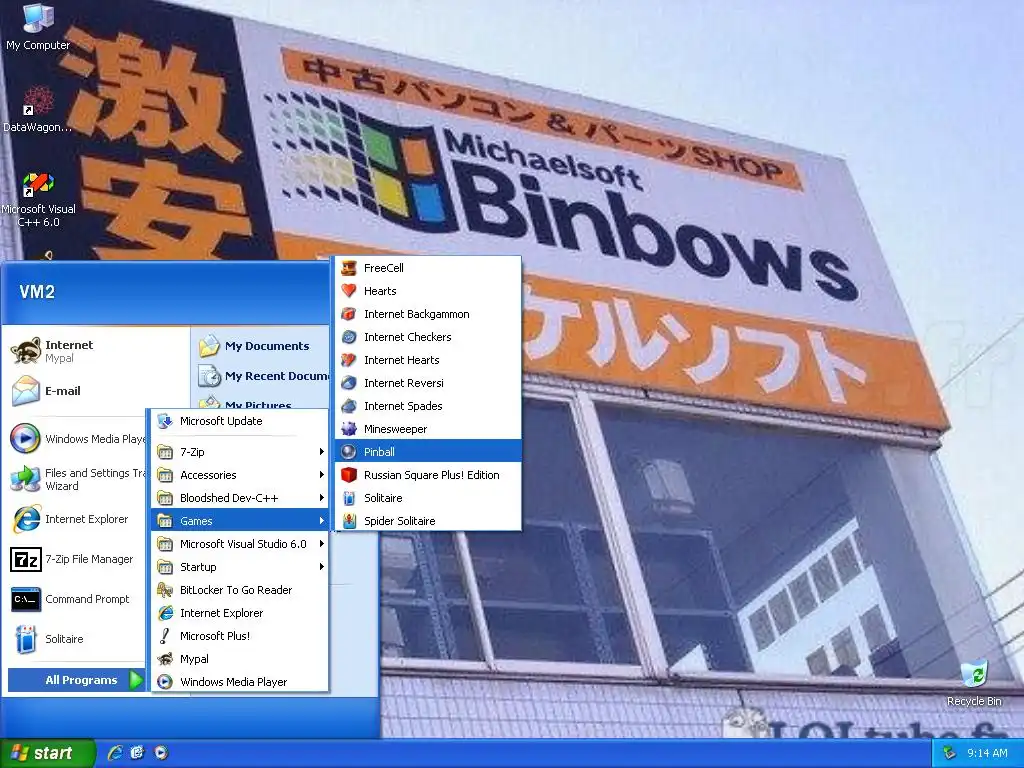Open Internet Spades
Image resolution: width=1024 pixels, height=768 pixels.
(428, 406)
